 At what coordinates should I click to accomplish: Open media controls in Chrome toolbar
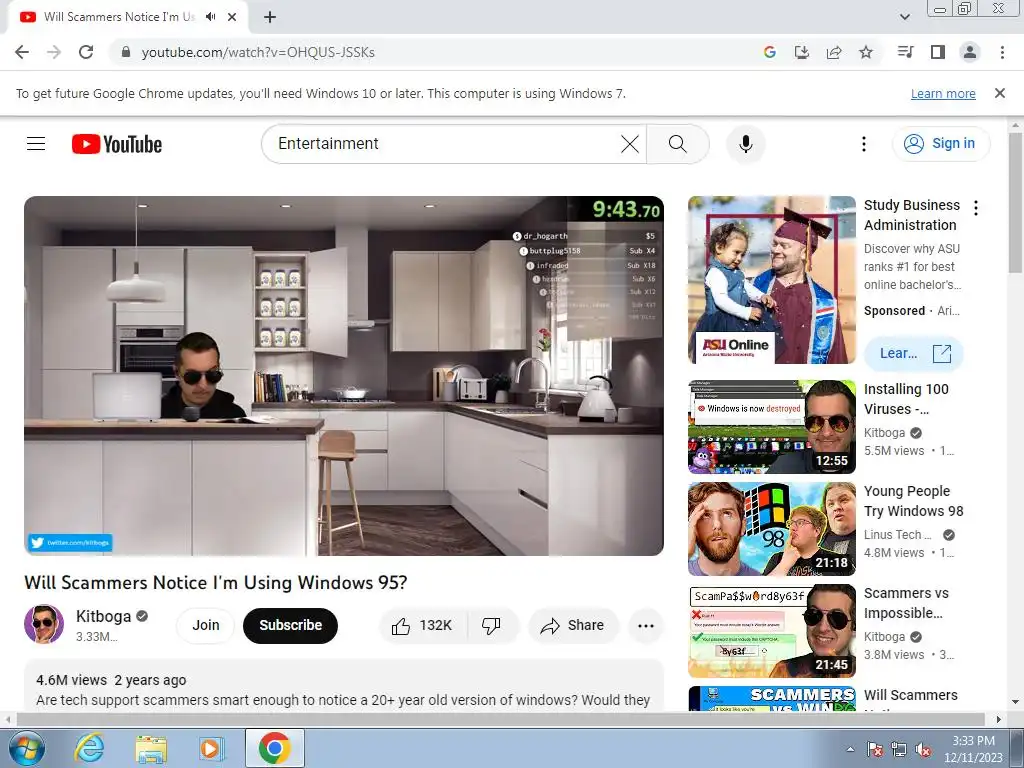pyautogui.click(x=905, y=52)
